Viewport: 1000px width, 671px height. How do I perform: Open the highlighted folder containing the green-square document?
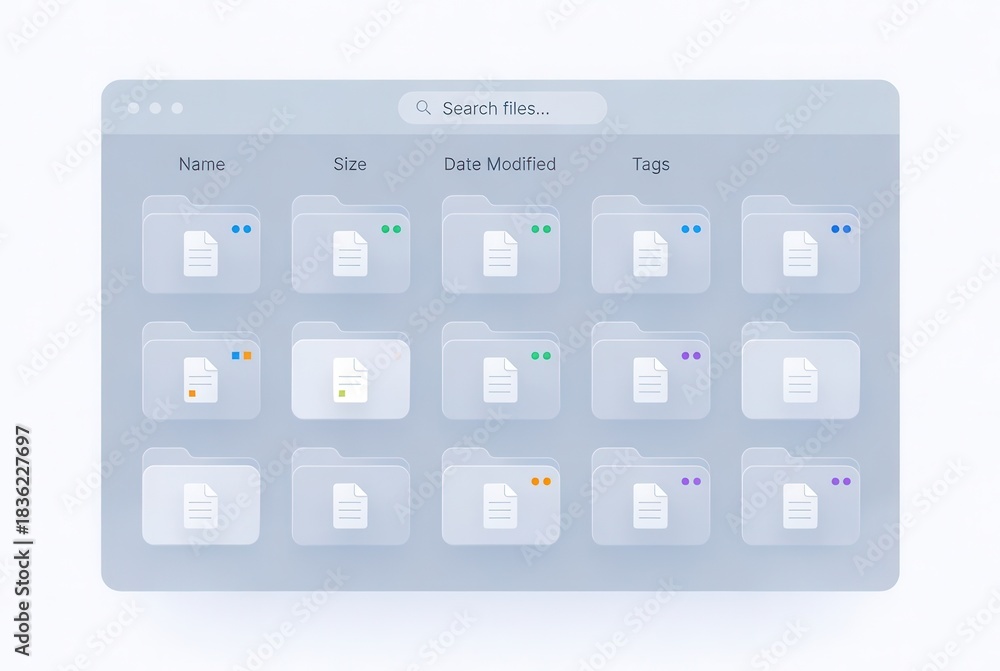(x=350, y=371)
